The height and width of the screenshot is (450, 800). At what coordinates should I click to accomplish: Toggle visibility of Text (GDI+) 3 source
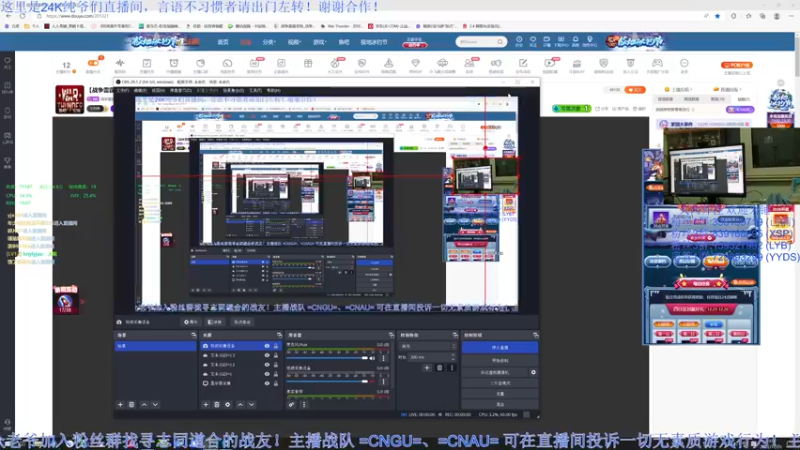267,356
